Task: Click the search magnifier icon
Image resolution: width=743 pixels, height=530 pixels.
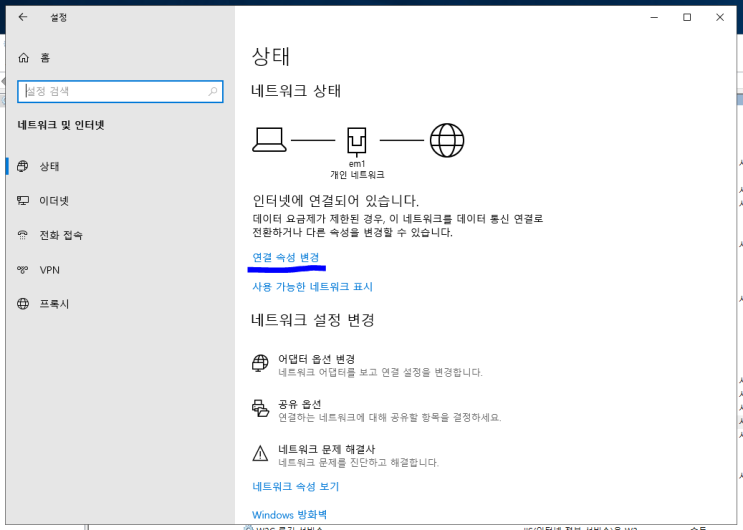Action: [213, 91]
